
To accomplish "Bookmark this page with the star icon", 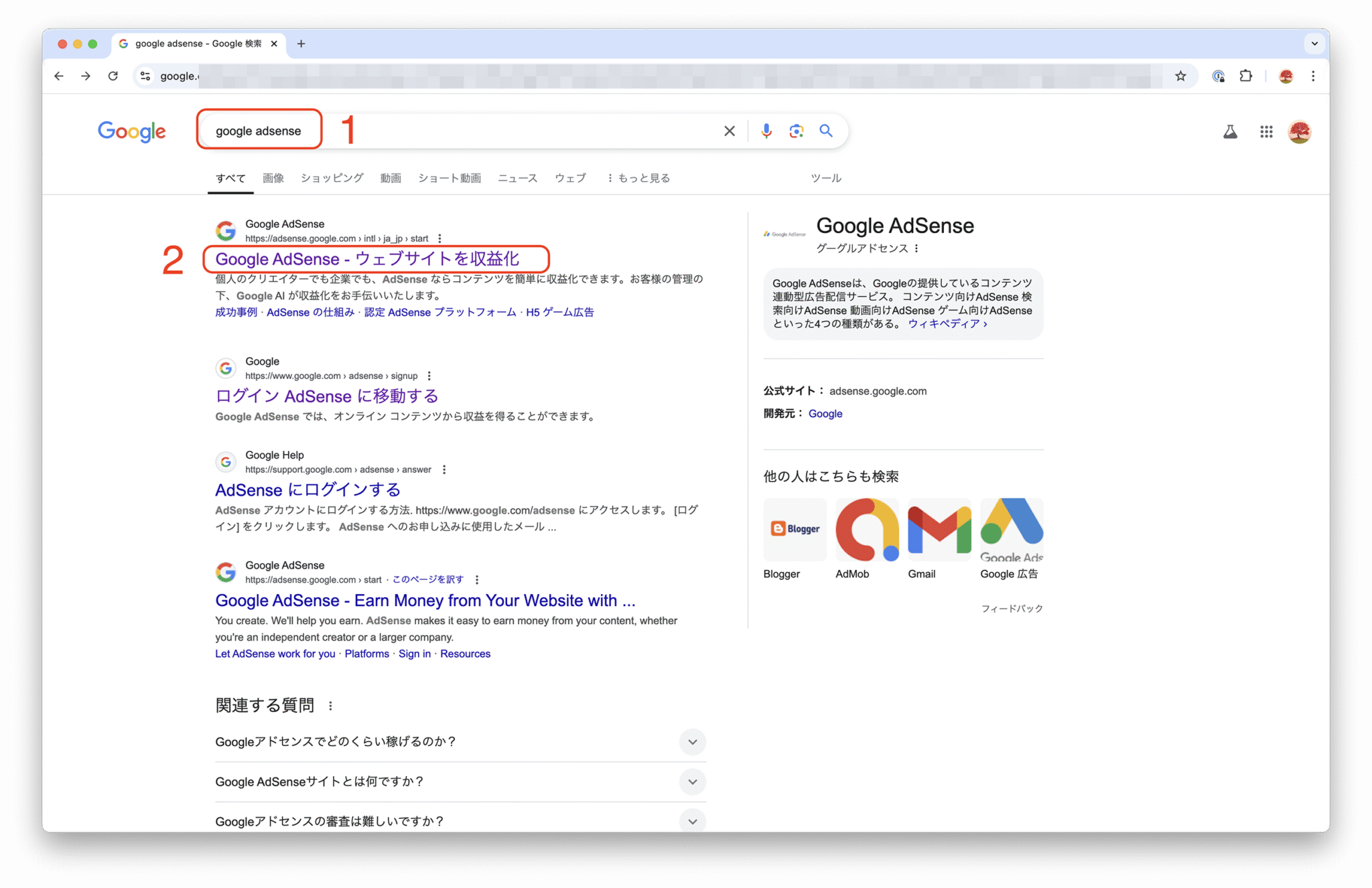I will (1180, 76).
